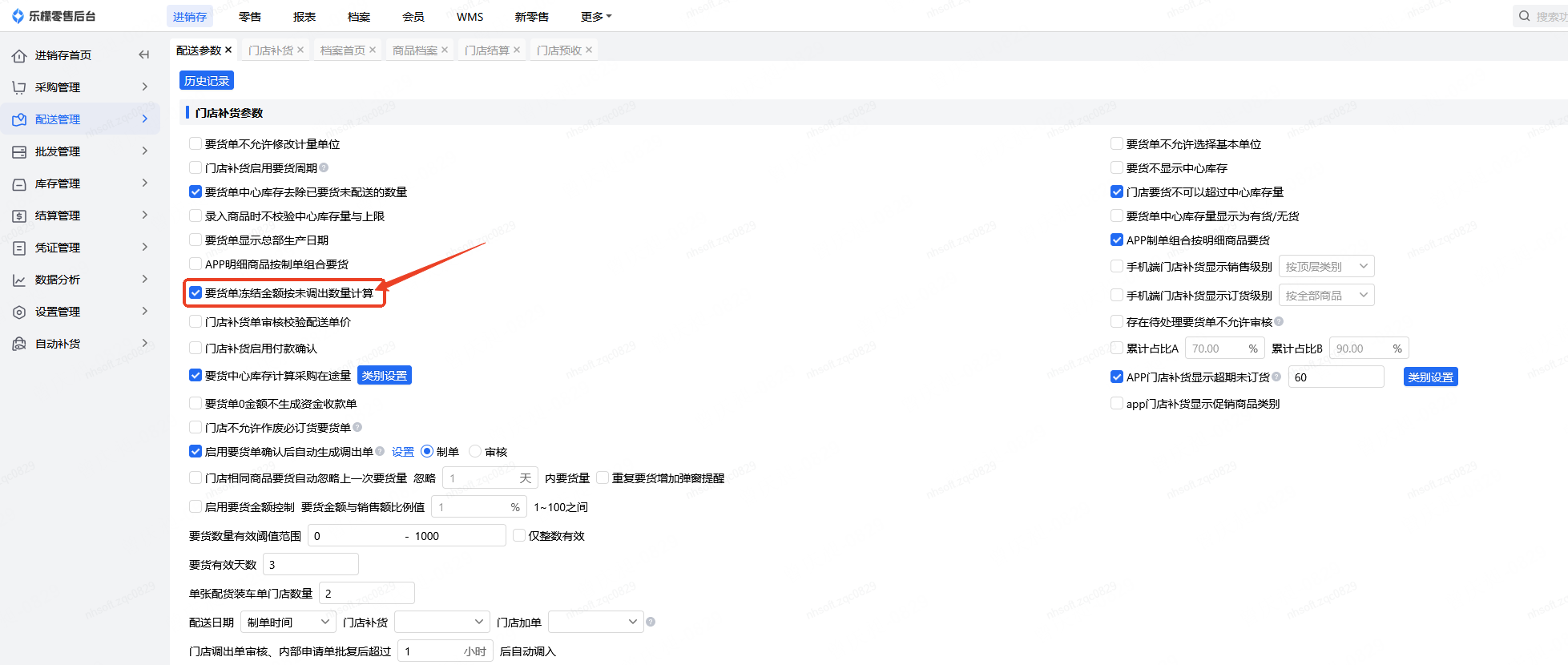This screenshot has width=1568, height=665.
Task: Close the 商品档案 tab
Action: tap(445, 50)
